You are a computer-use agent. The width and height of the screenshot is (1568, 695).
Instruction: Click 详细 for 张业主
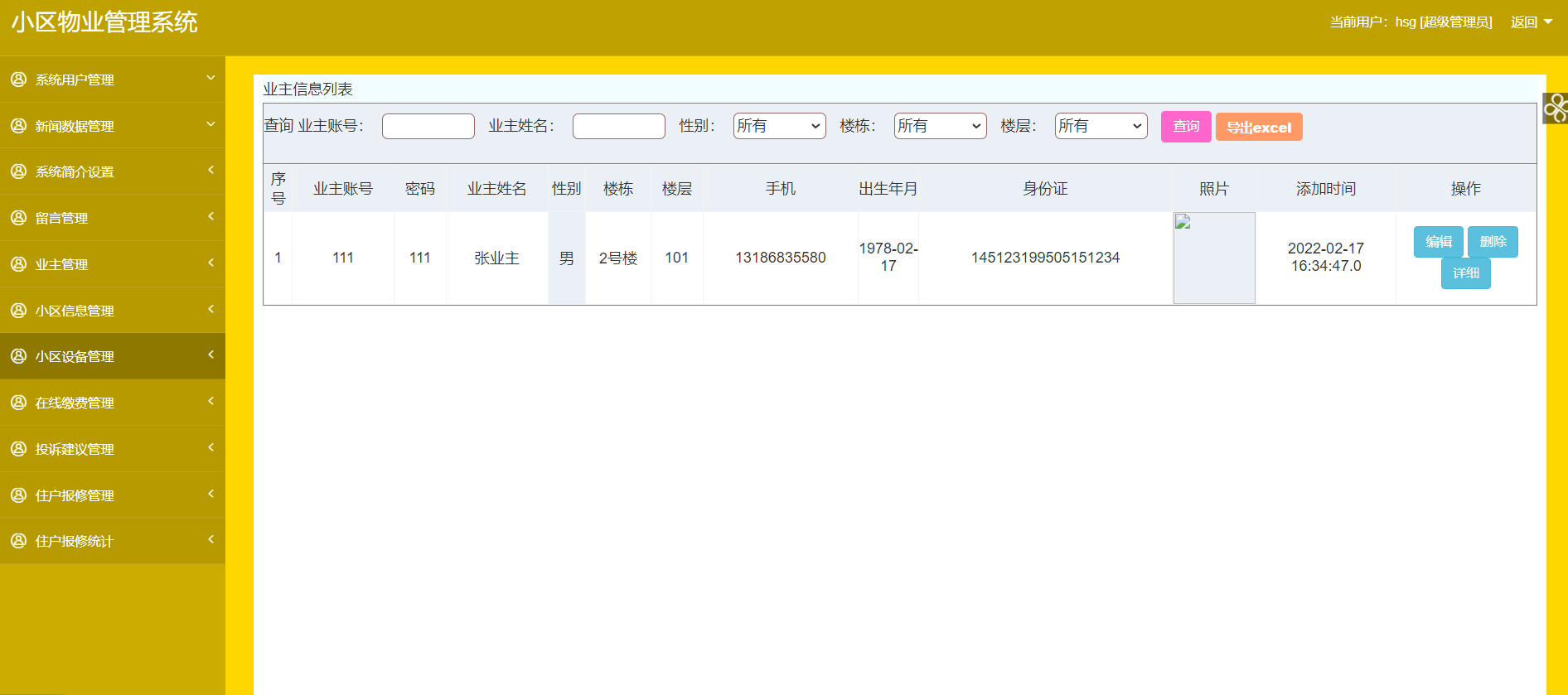click(1465, 273)
